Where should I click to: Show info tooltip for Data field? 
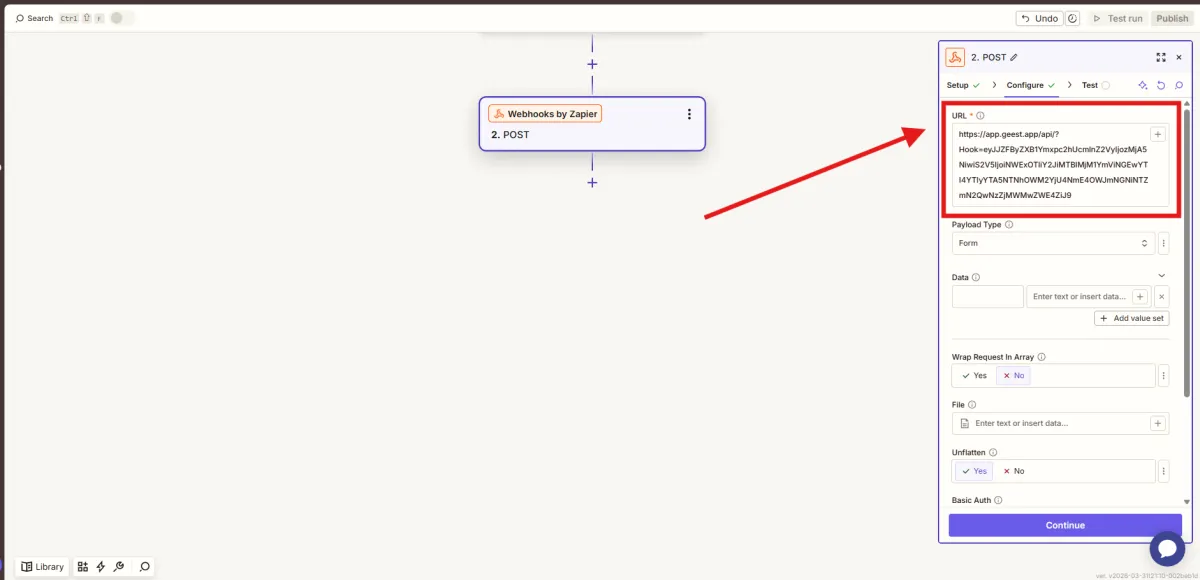(976, 277)
